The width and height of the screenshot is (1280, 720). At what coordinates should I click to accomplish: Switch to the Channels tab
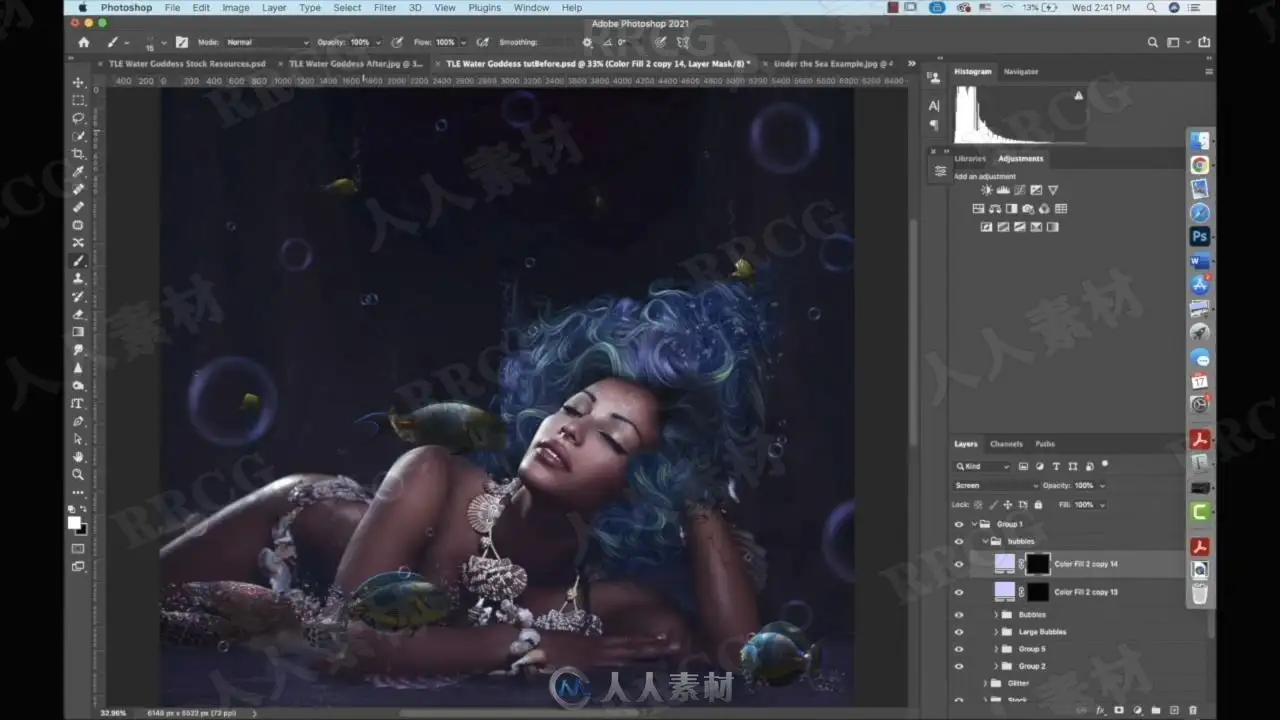tap(1006, 444)
